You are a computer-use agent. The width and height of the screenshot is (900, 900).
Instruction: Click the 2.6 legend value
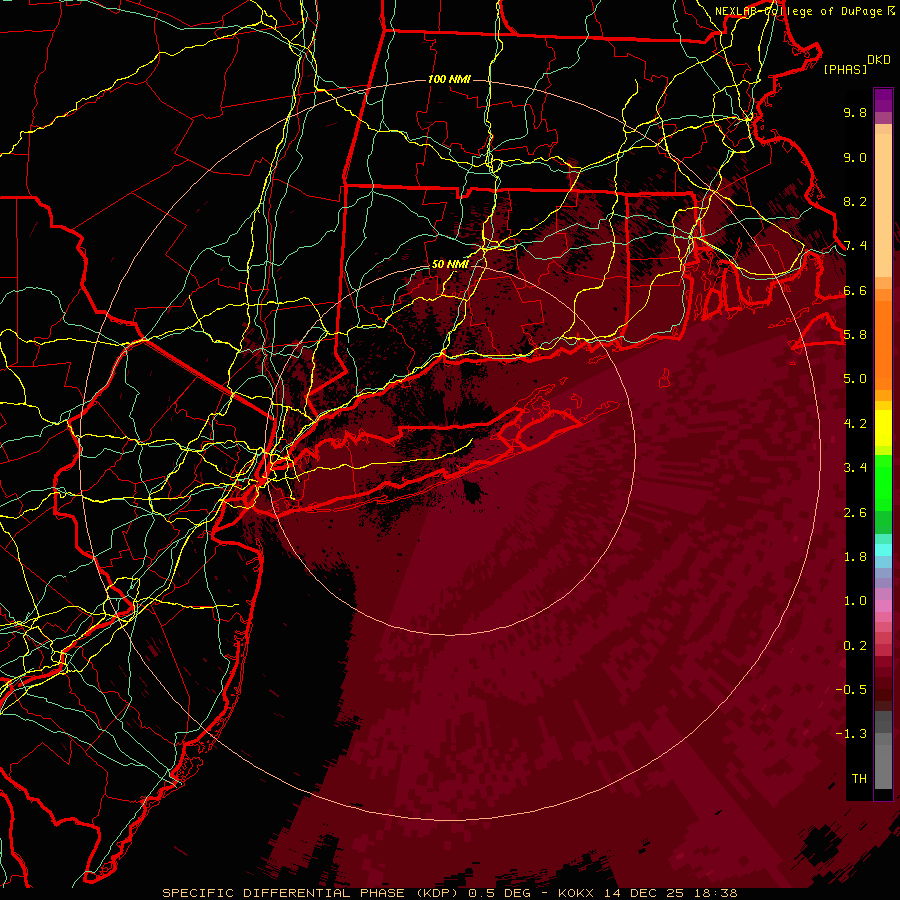coord(855,513)
